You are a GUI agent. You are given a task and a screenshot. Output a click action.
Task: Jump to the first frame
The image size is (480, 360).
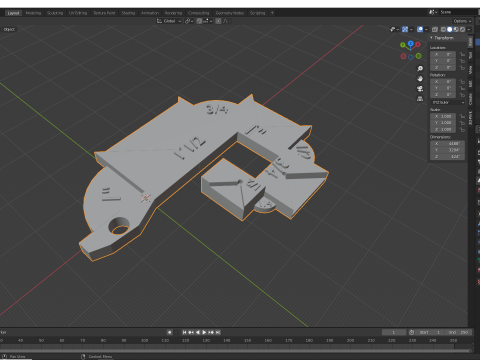coord(184,332)
